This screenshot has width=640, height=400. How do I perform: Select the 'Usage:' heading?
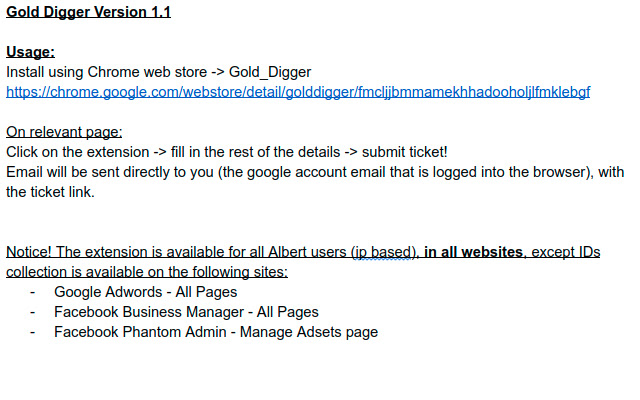(30, 52)
